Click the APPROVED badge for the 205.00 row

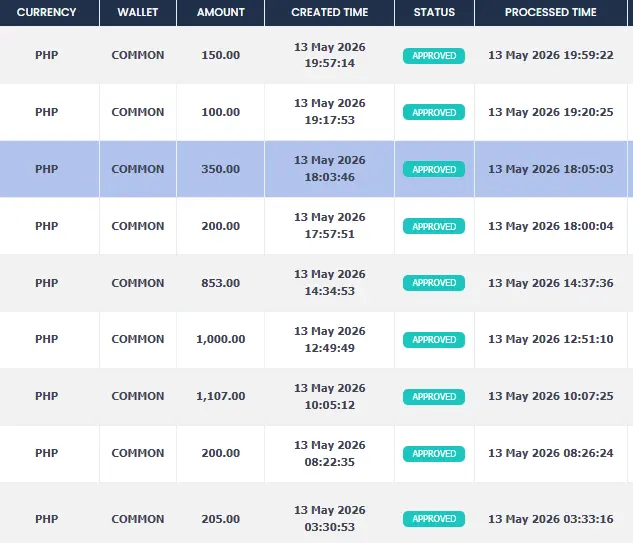coord(434,519)
